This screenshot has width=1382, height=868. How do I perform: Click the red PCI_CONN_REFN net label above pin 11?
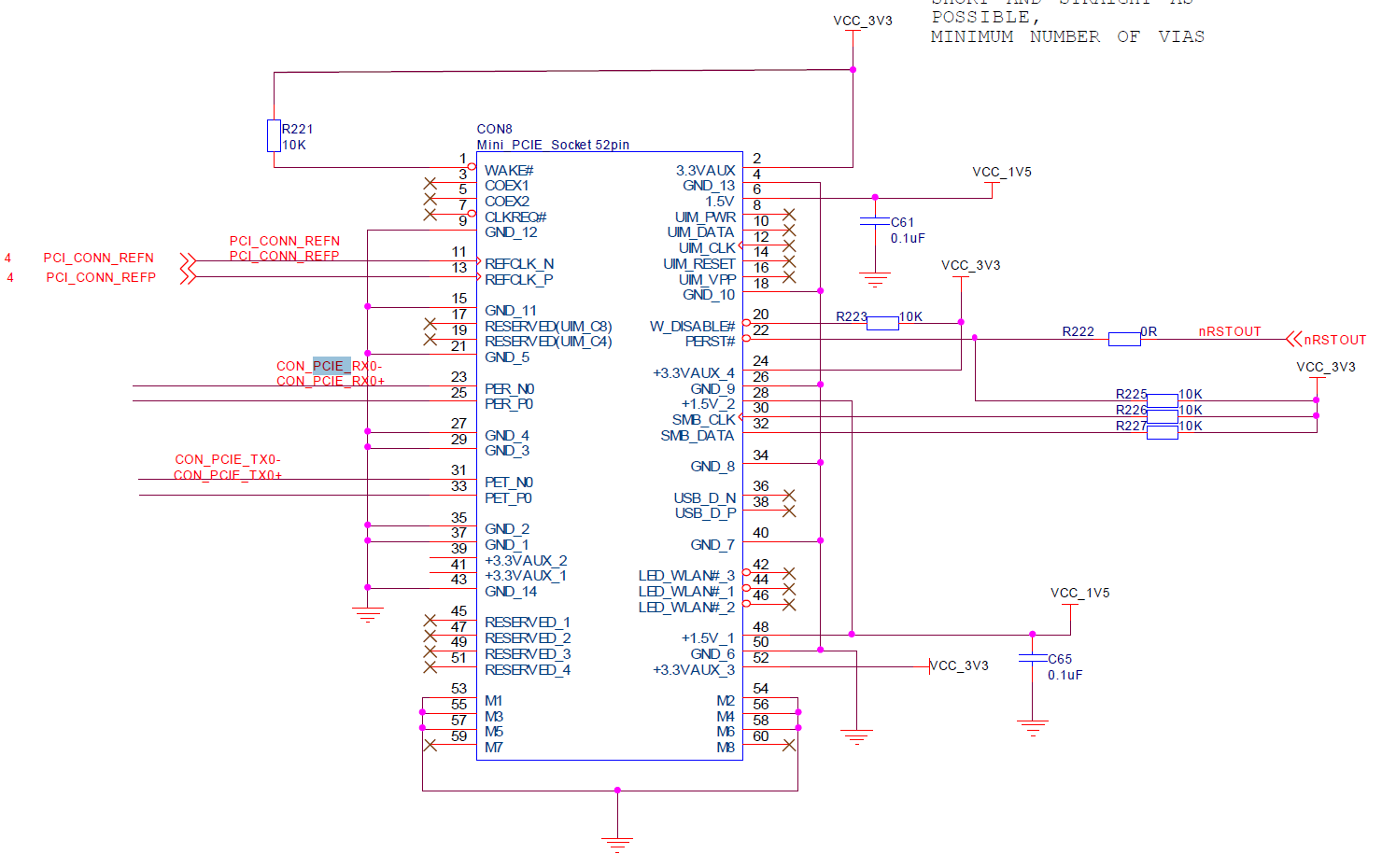click(x=285, y=241)
